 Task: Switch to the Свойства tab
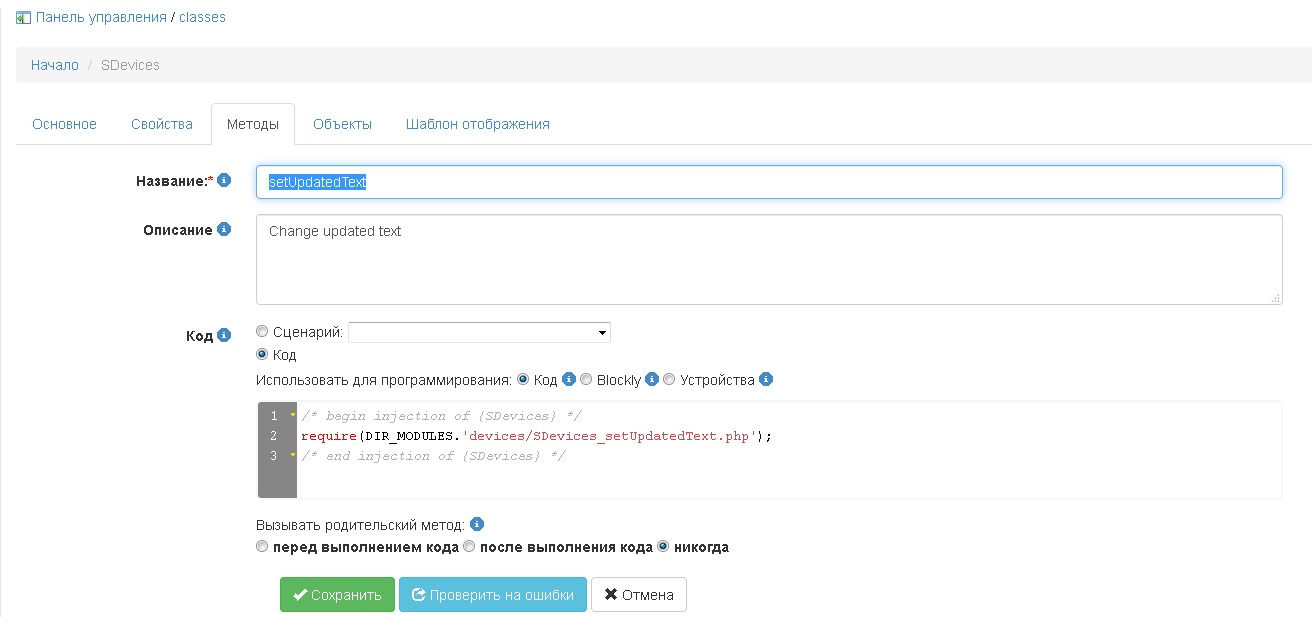(x=161, y=124)
